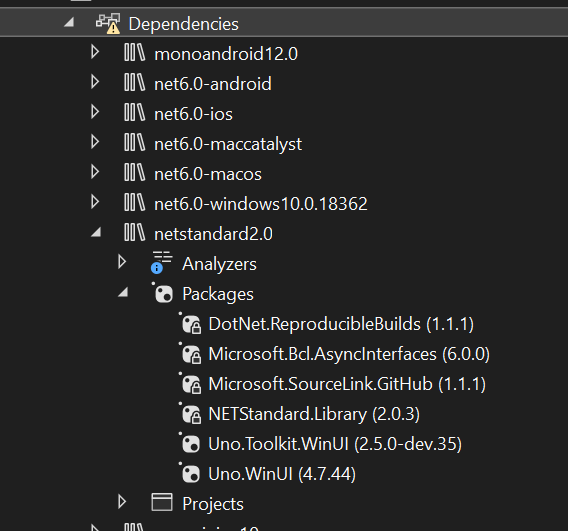The image size is (568, 531).
Task: Select netstandard2.0 text
Action: 213,234
